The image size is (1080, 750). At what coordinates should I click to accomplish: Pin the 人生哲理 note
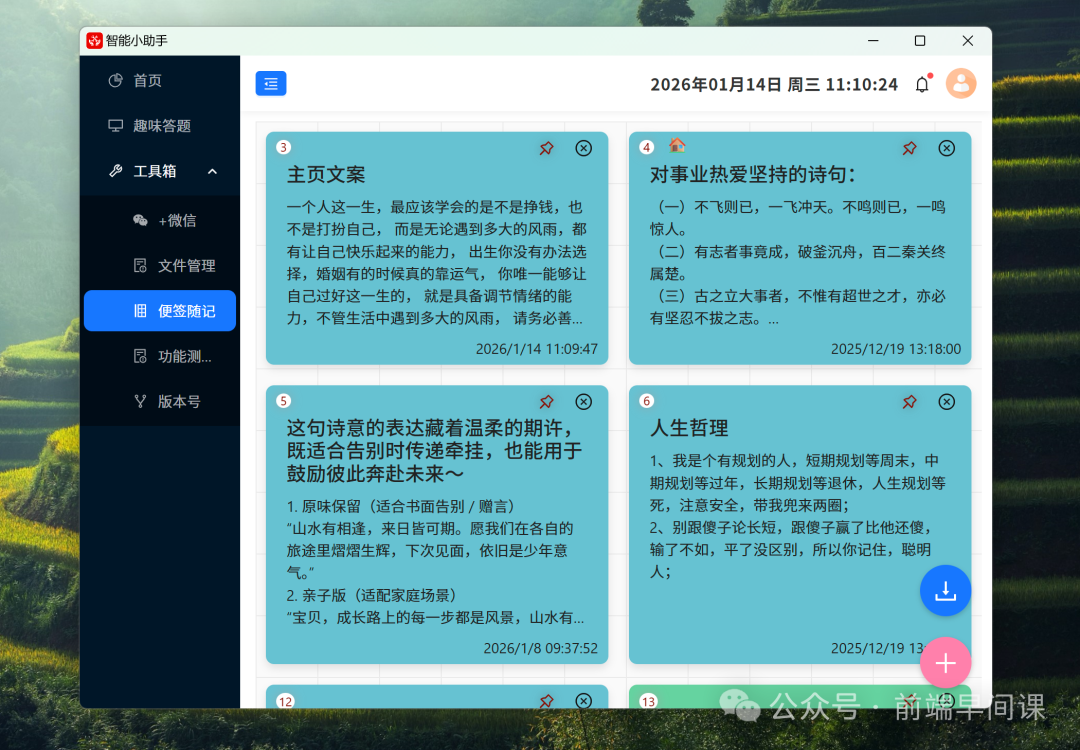[909, 402]
